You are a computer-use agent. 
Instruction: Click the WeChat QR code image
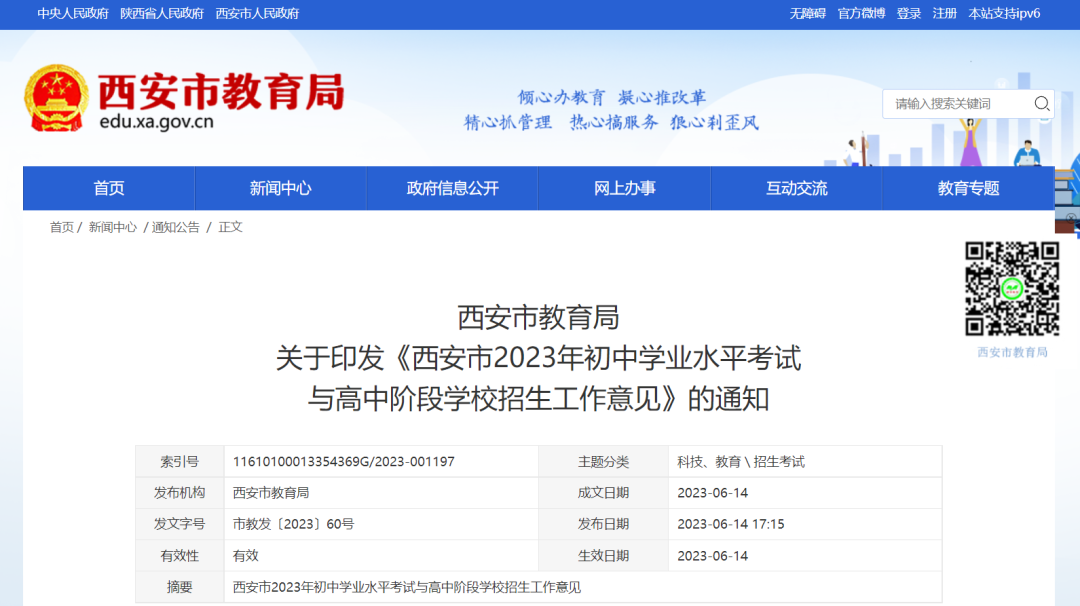[1012, 289]
